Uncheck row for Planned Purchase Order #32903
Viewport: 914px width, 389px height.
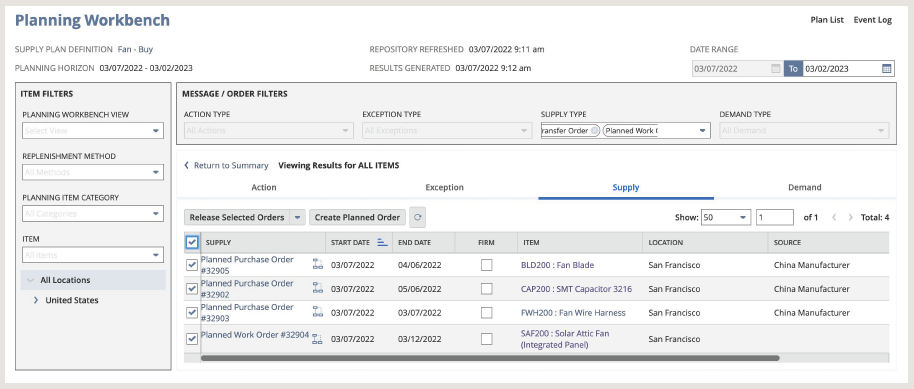192,313
